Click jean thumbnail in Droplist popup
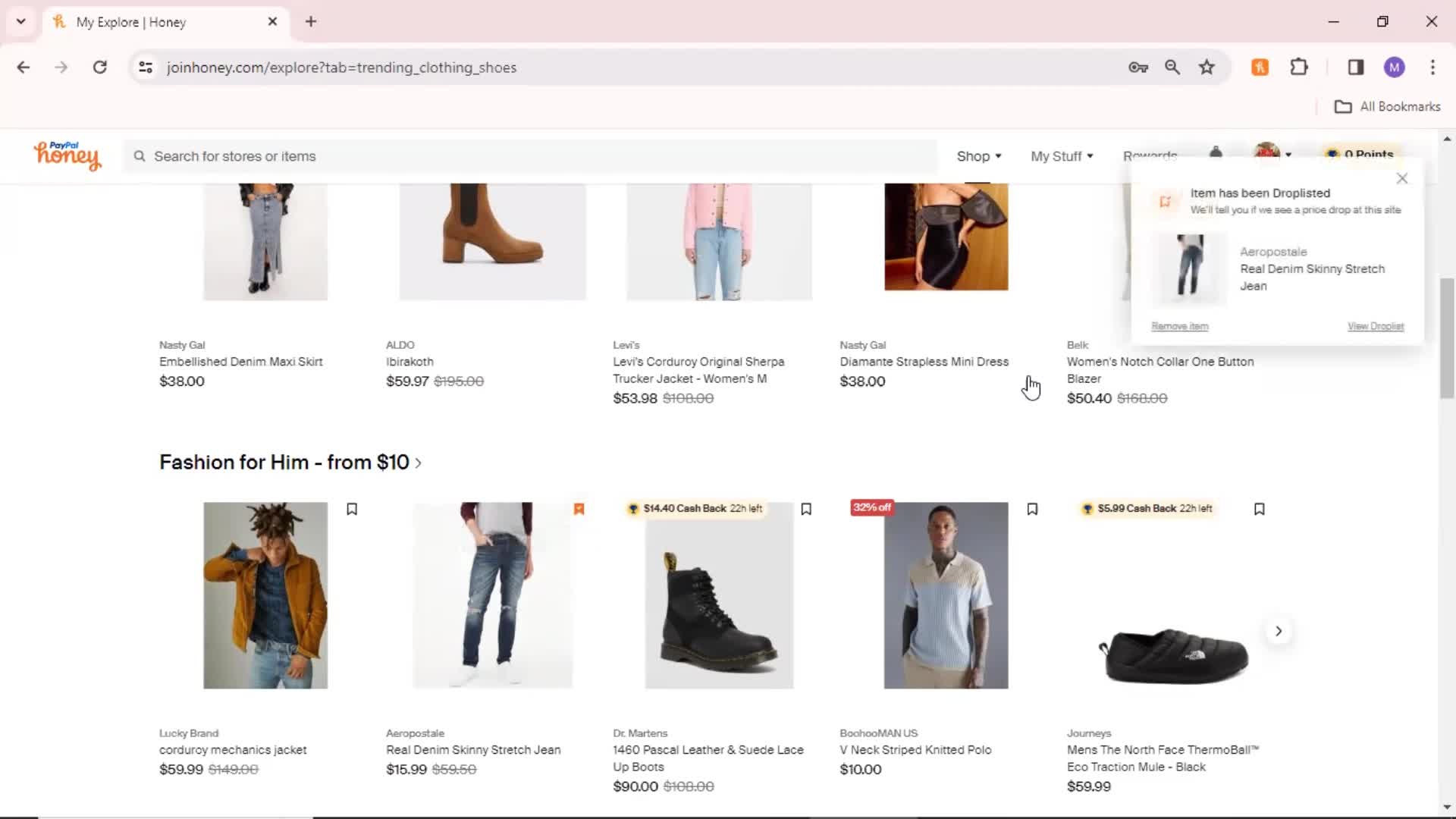This screenshot has width=1456, height=819. pyautogui.click(x=1189, y=268)
